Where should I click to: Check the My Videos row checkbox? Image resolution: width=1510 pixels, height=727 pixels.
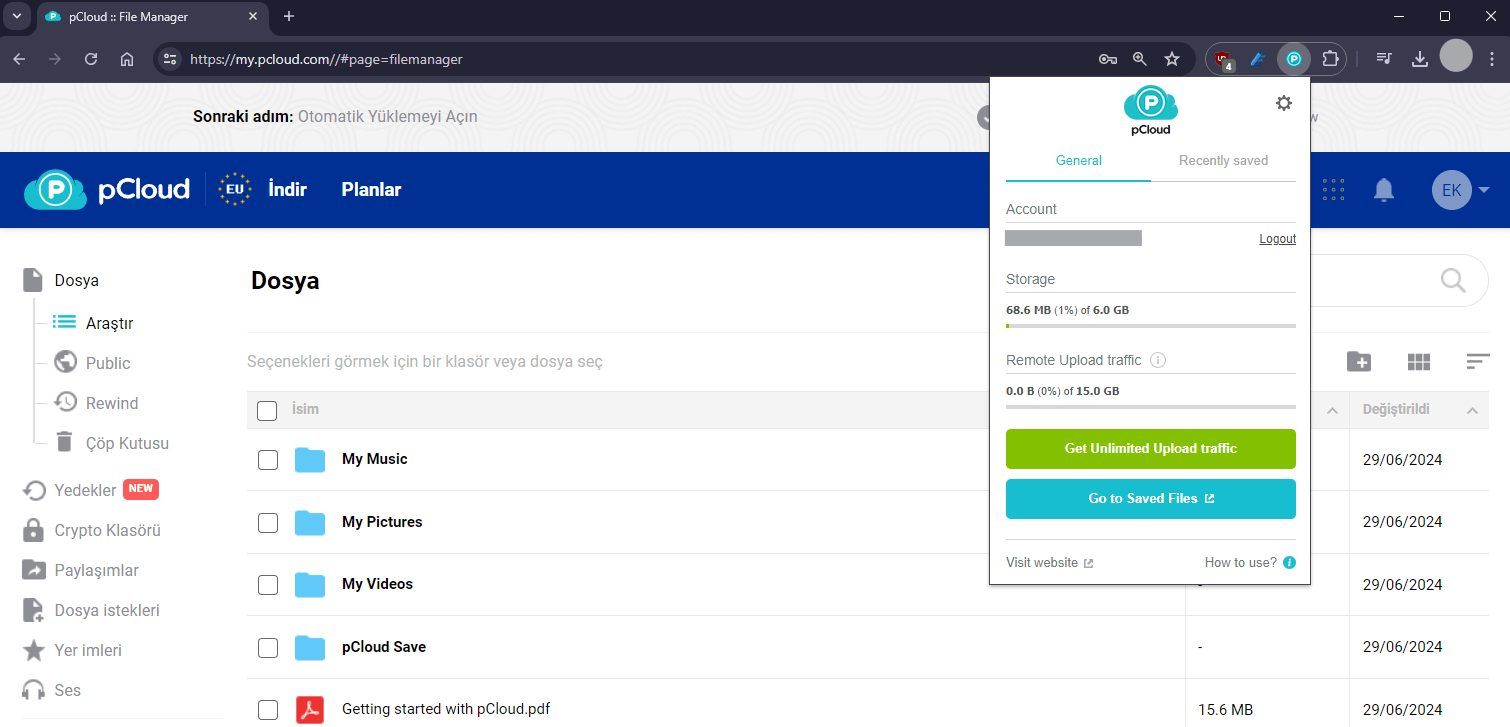268,585
